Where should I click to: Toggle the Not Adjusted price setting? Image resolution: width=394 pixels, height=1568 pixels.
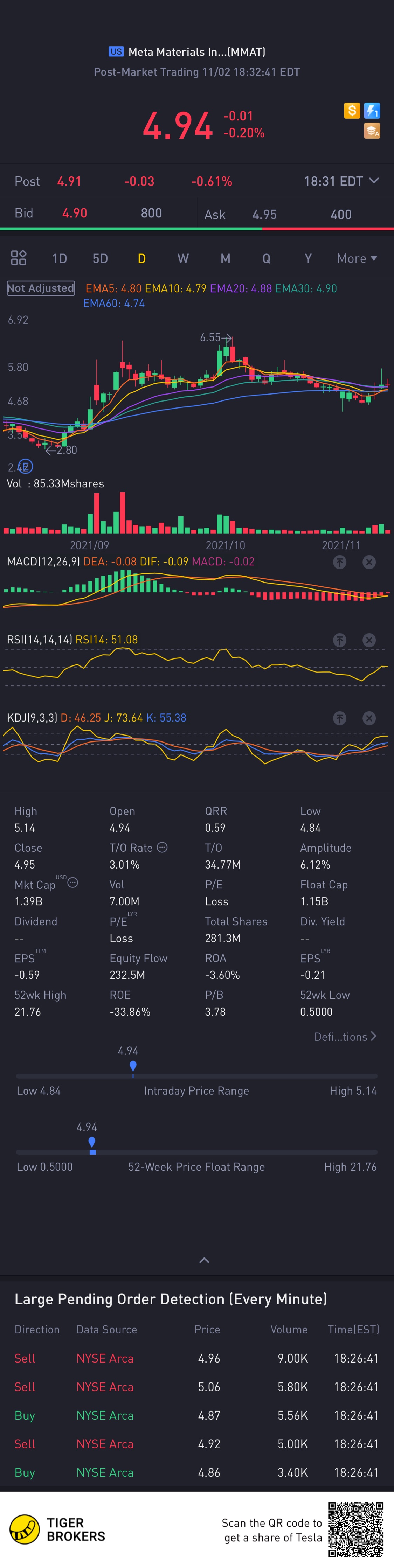(41, 288)
